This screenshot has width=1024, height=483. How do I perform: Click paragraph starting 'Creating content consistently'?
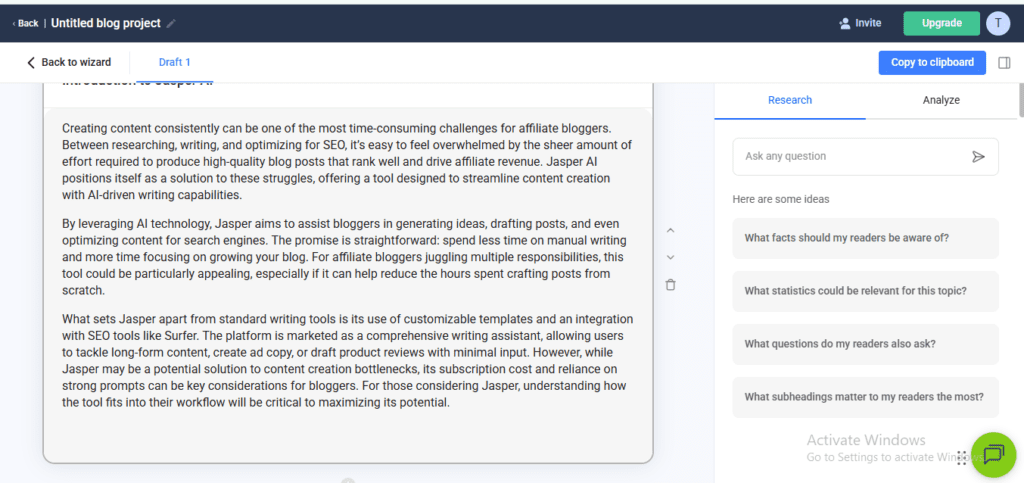tap(347, 161)
